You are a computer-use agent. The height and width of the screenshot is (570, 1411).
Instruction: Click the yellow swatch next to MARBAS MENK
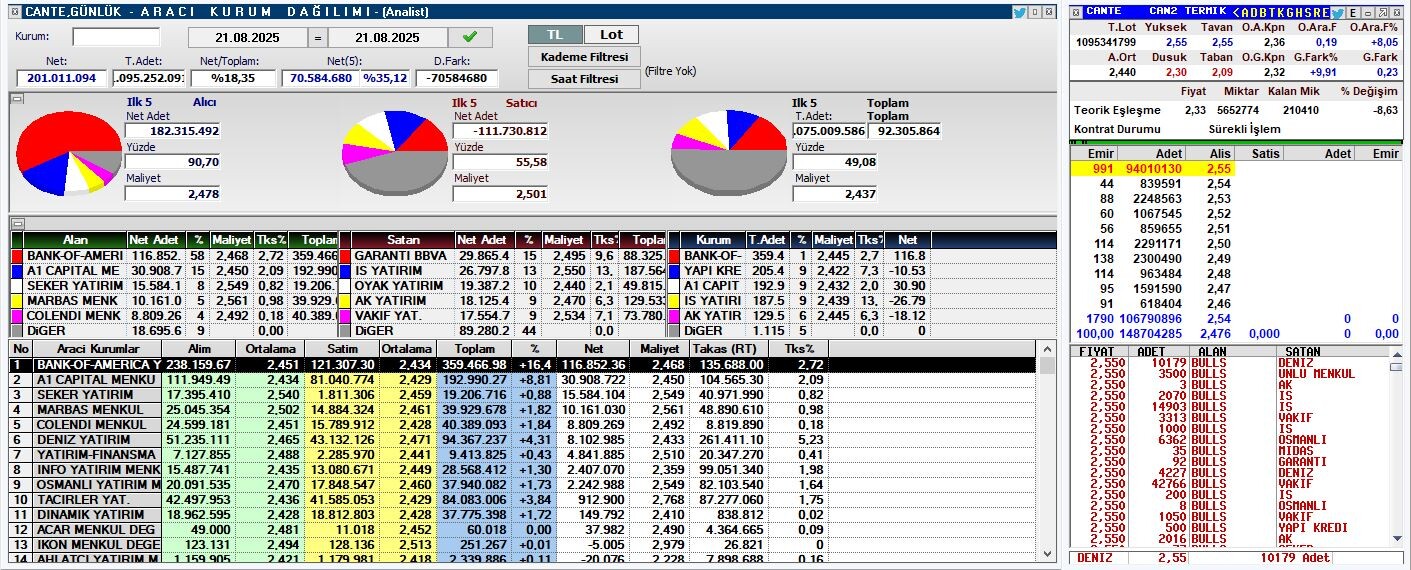point(17,301)
